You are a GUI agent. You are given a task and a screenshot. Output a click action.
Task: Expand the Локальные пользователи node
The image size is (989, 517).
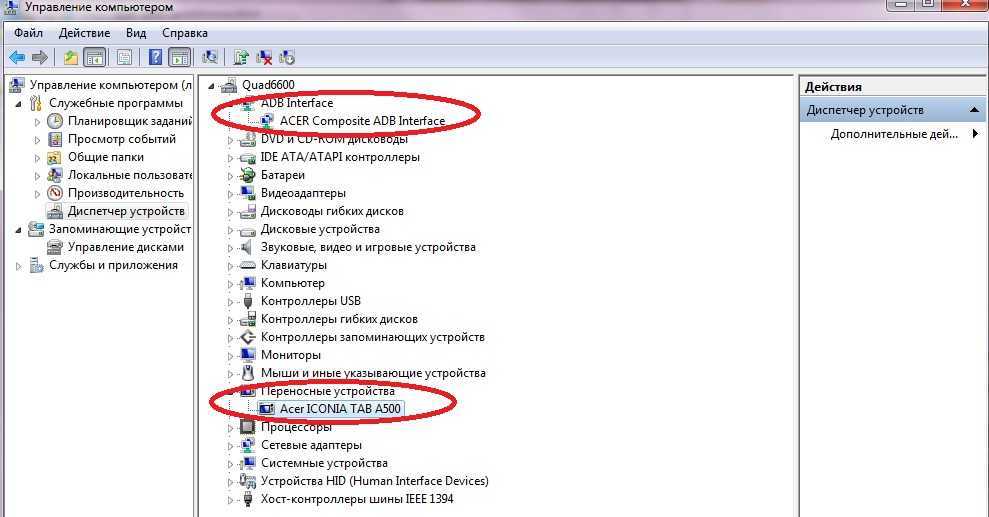[x=37, y=176]
